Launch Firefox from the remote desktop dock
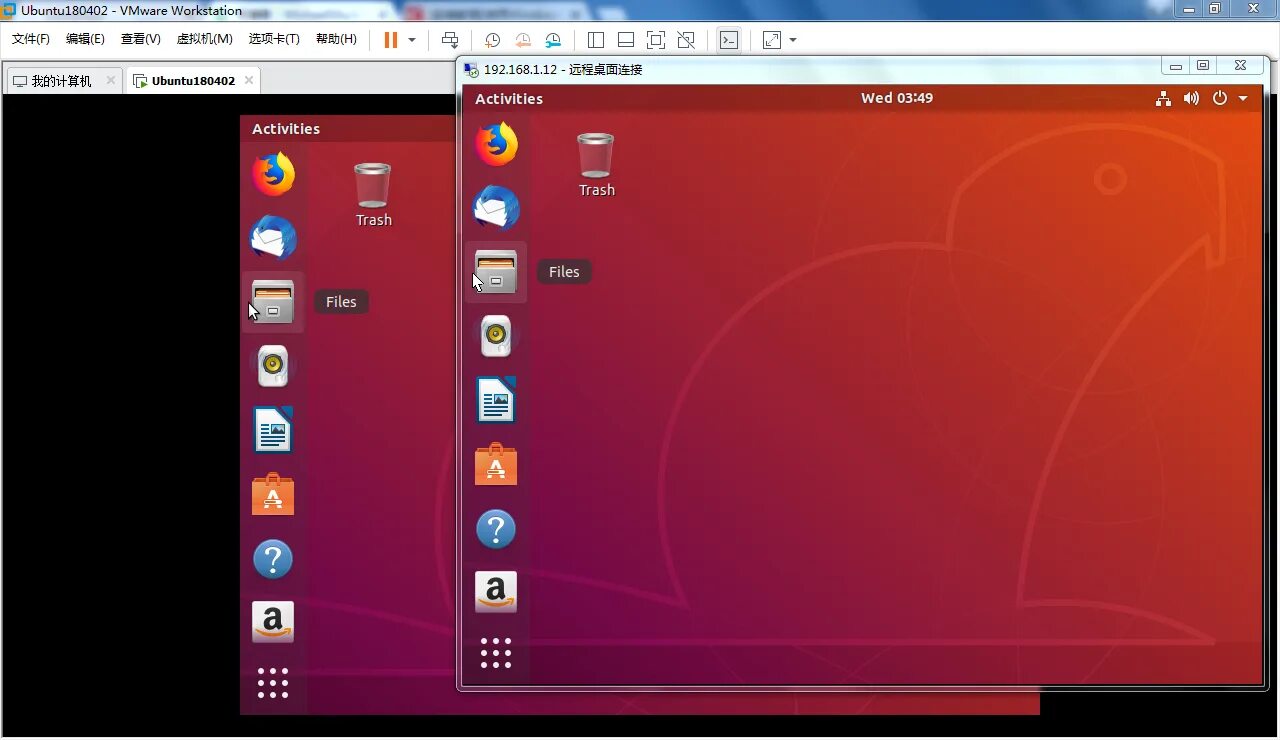 (x=496, y=144)
